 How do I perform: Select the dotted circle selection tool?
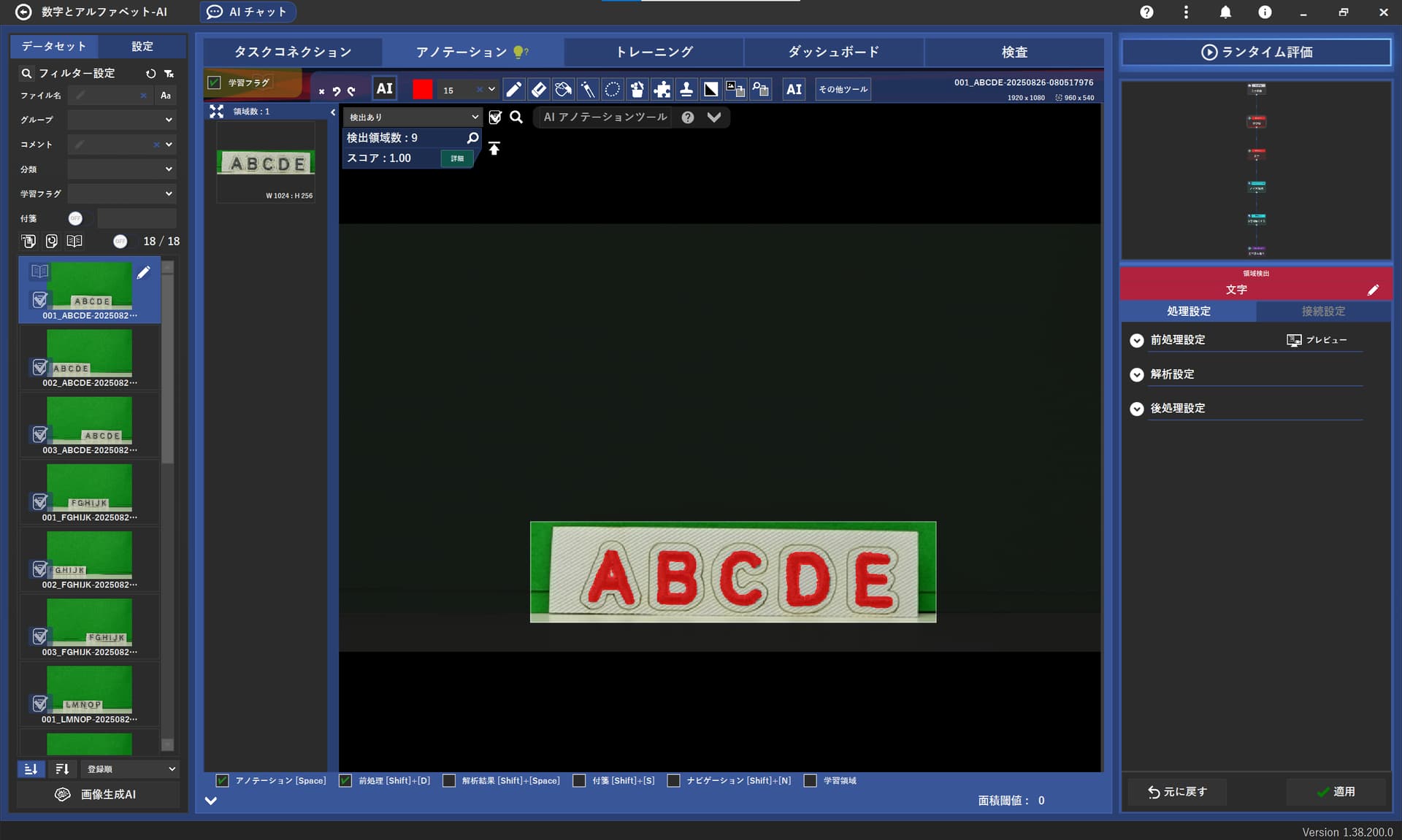coord(613,89)
